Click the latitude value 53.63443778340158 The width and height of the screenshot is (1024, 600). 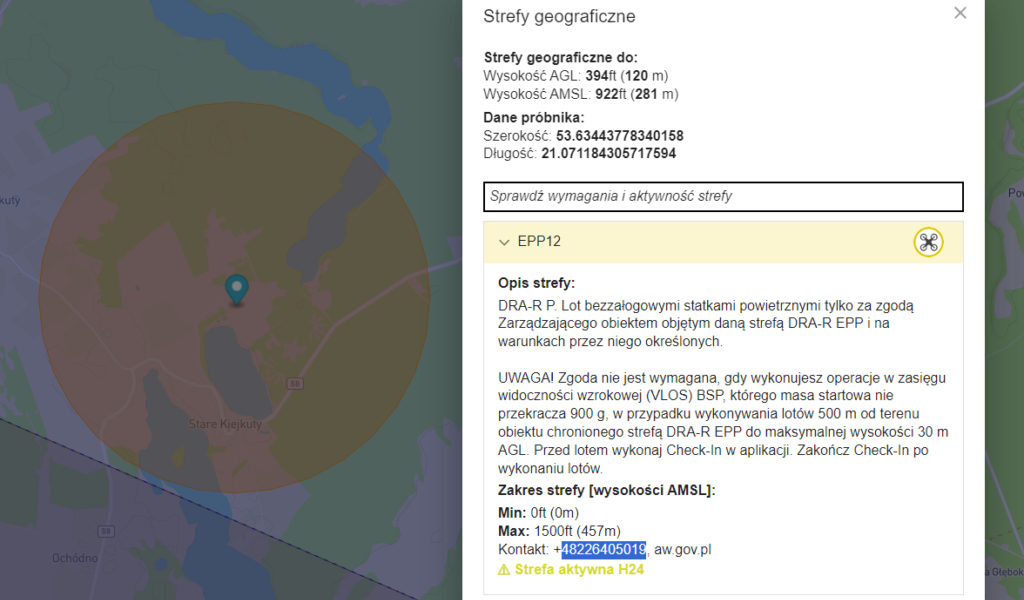click(x=619, y=136)
